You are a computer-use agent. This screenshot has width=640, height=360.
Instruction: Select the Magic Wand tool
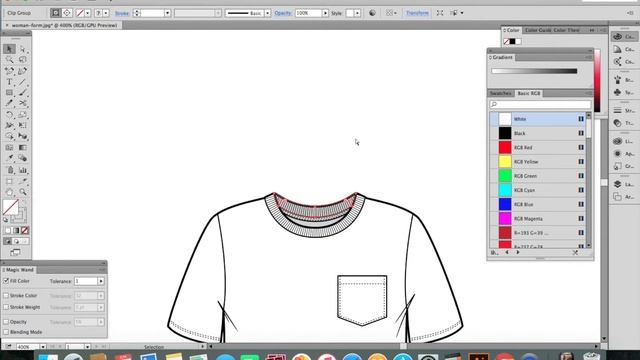[9, 60]
